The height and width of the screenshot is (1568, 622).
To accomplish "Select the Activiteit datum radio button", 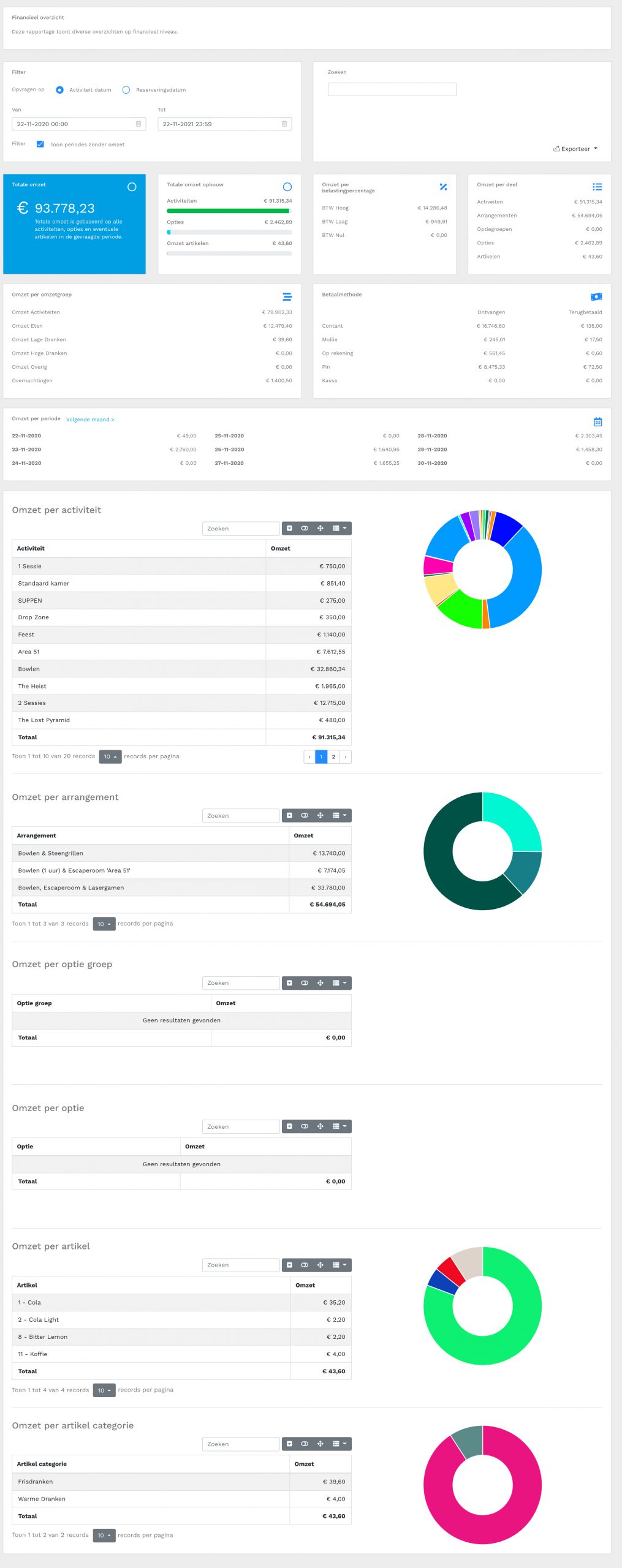I will tap(59, 90).
